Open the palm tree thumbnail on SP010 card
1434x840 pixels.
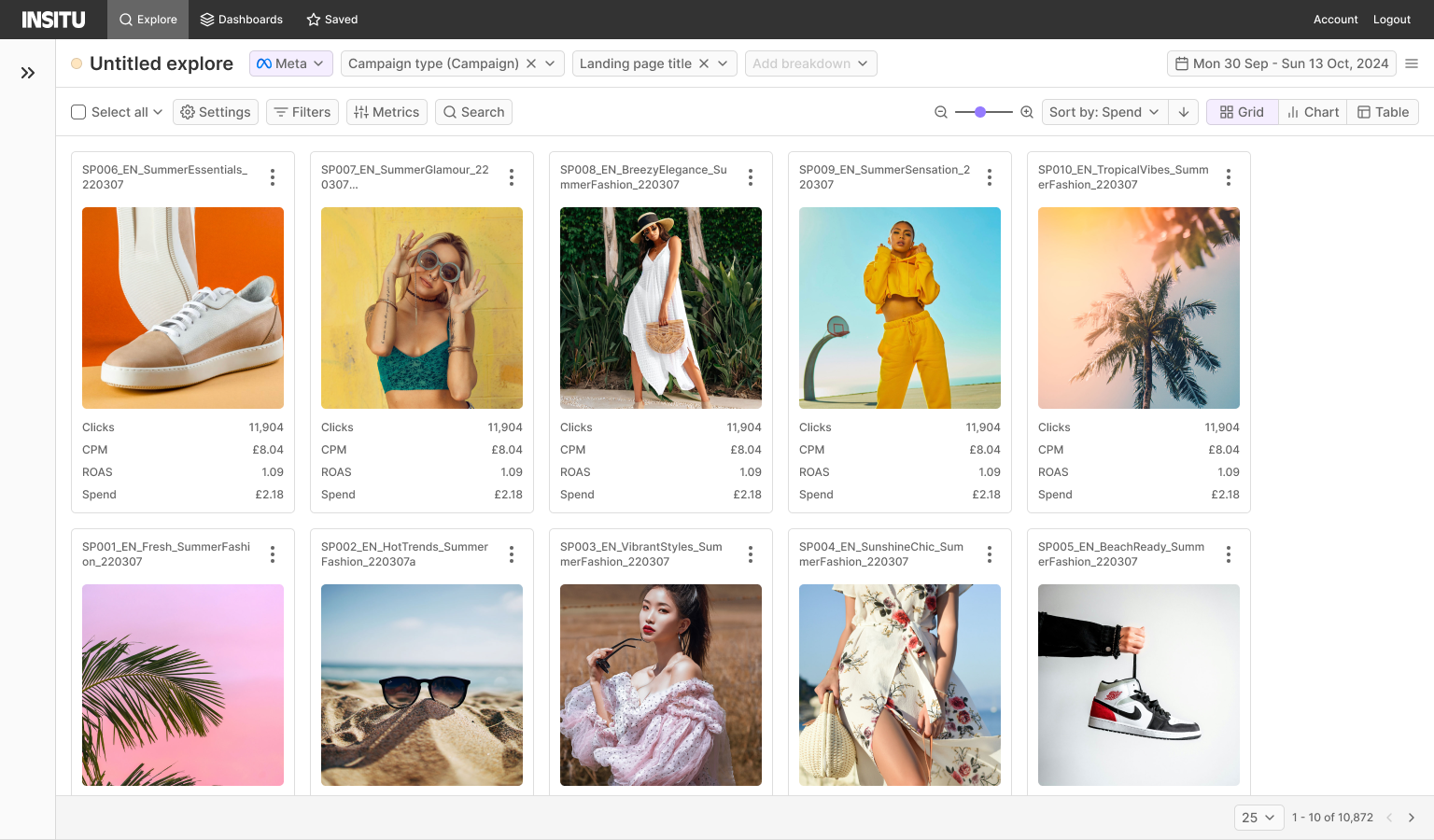coord(1139,308)
